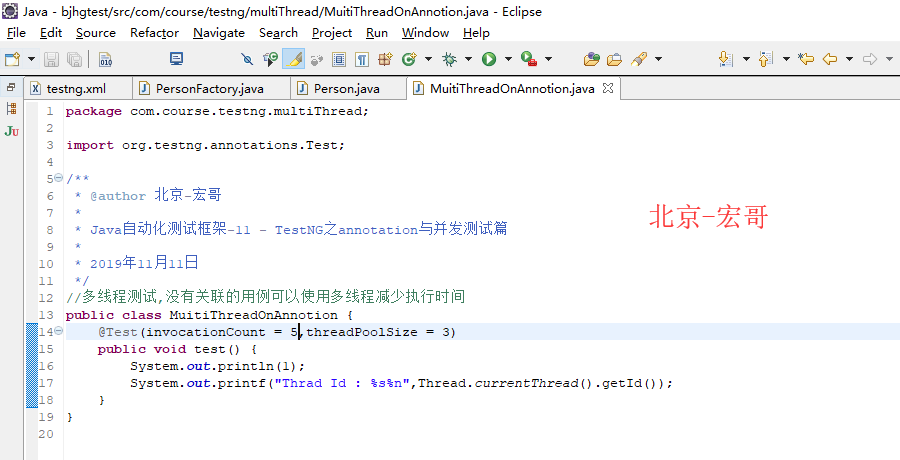Click the System.out.println(1) line
The image size is (900, 460).
[x=218, y=366]
